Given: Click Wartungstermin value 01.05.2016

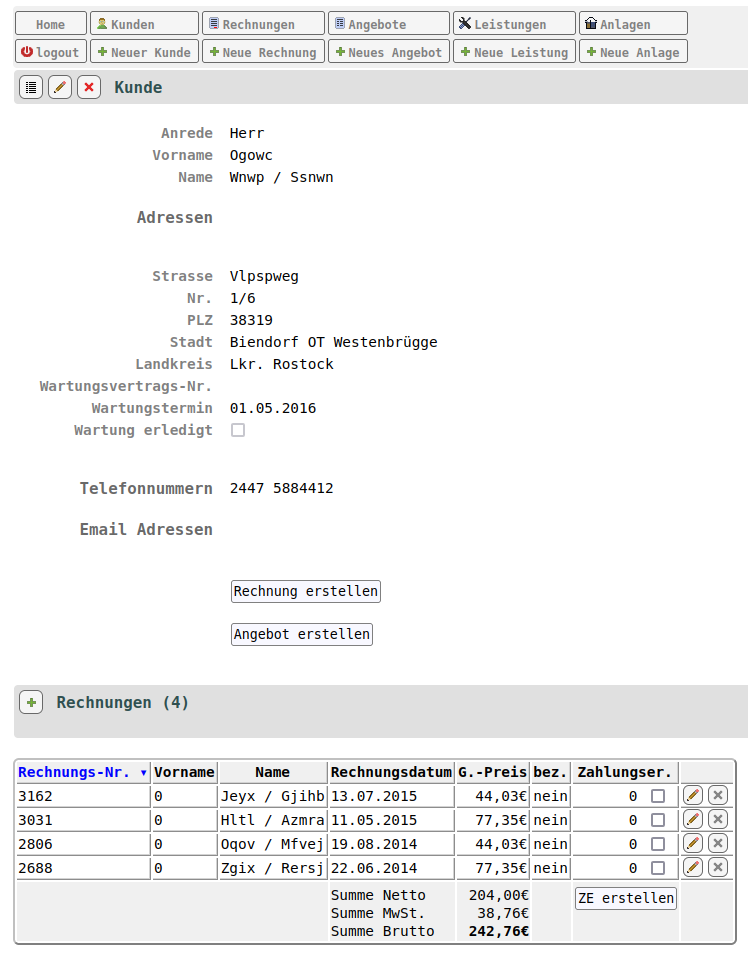Looking at the screenshot, I should pos(273,408).
